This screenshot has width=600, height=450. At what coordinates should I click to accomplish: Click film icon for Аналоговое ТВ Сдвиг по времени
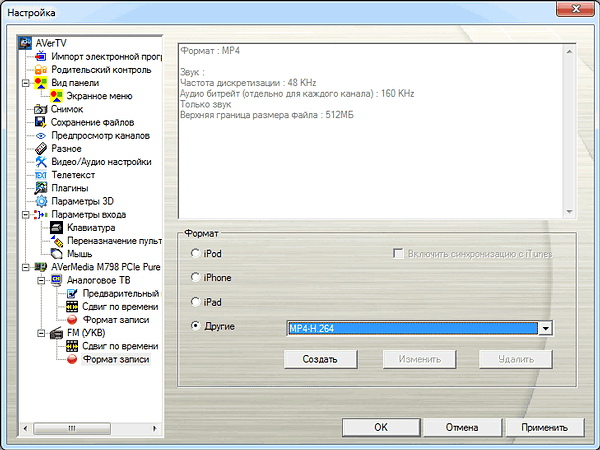(x=72, y=307)
